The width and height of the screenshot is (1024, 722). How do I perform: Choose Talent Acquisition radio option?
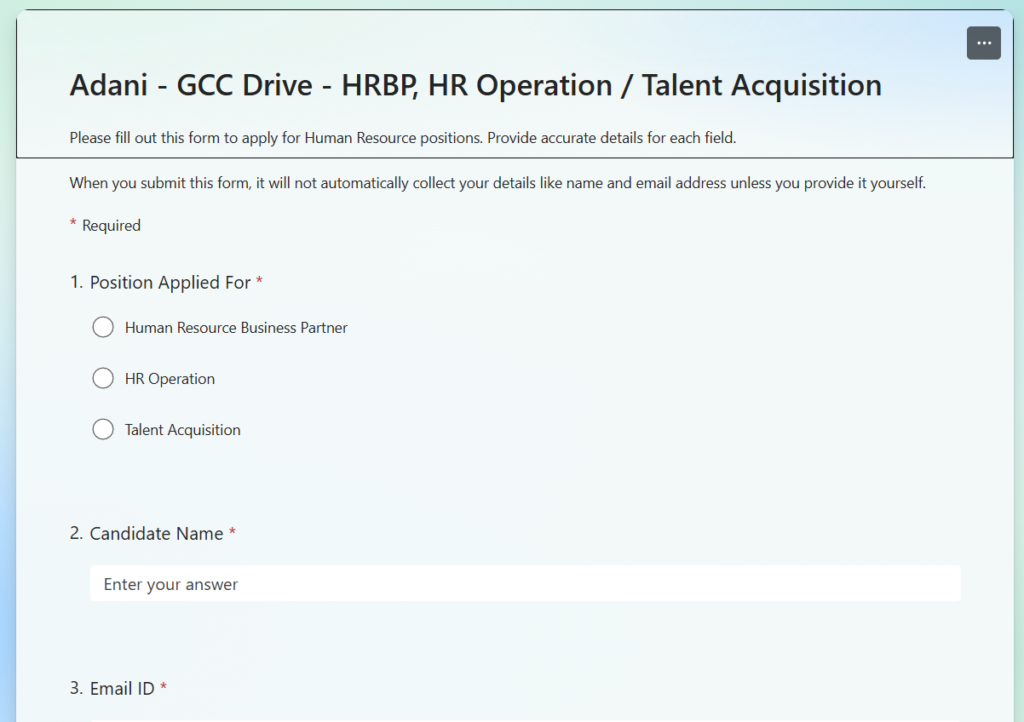[x=103, y=429]
